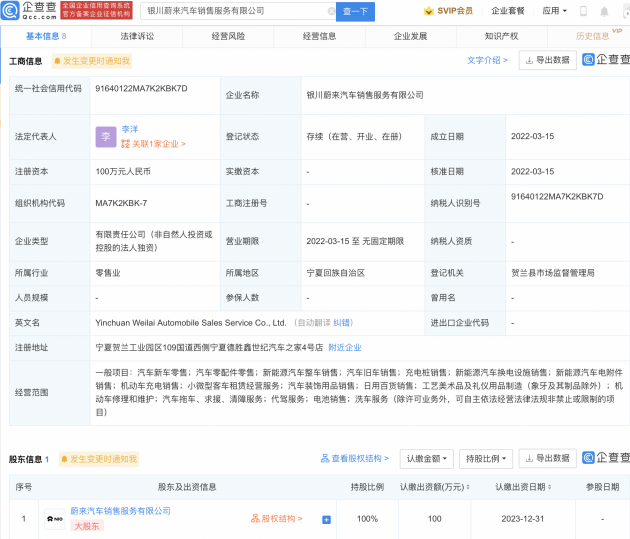Expand the 应用 dropdown

(x=554, y=11)
